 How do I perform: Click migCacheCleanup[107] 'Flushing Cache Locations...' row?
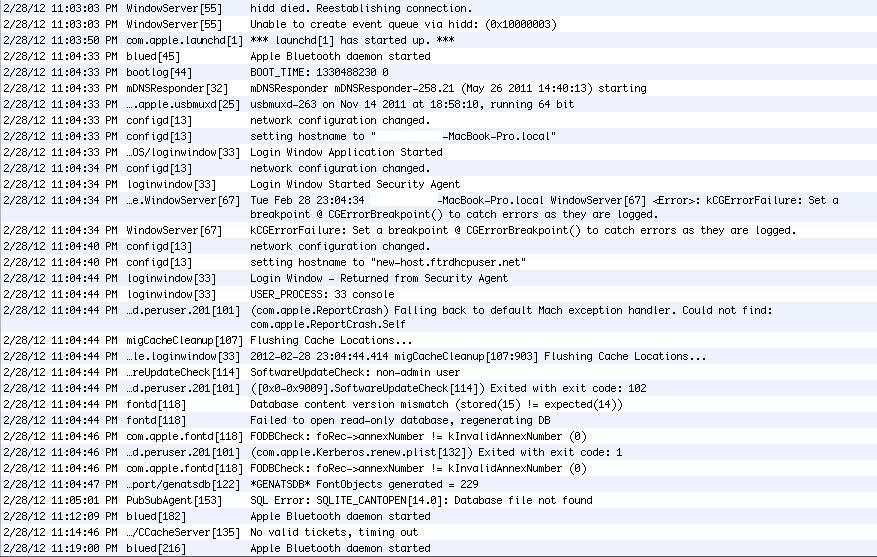pyautogui.click(x=438, y=341)
